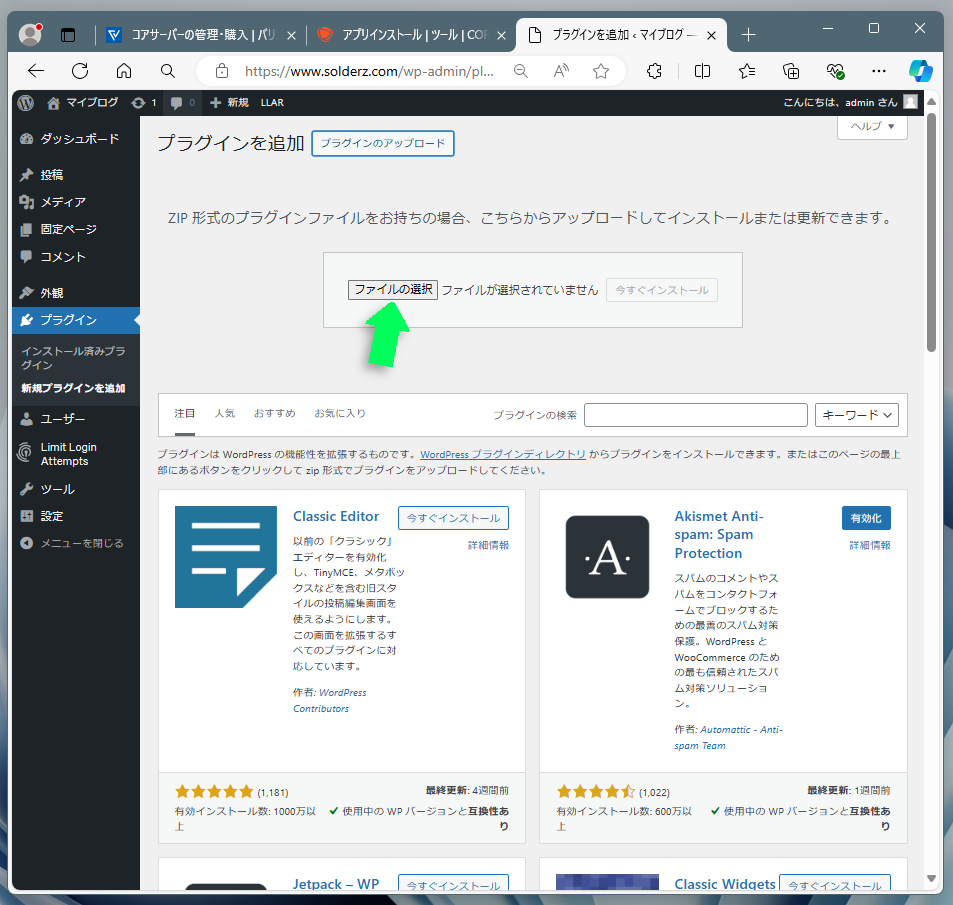Open the Browser essentials heart icon
The image size is (953, 905).
[835, 71]
